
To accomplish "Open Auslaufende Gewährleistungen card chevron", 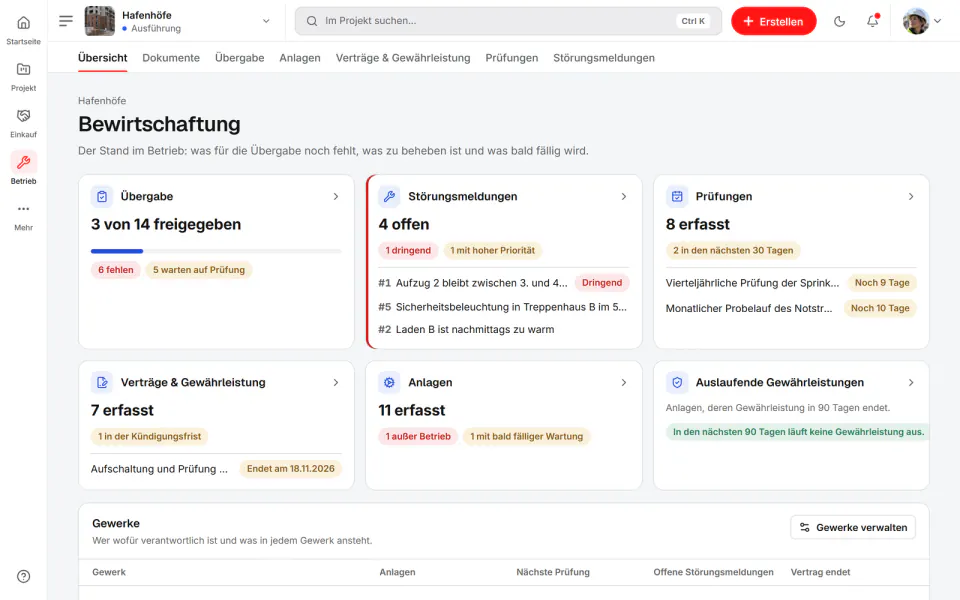I will coord(911,383).
